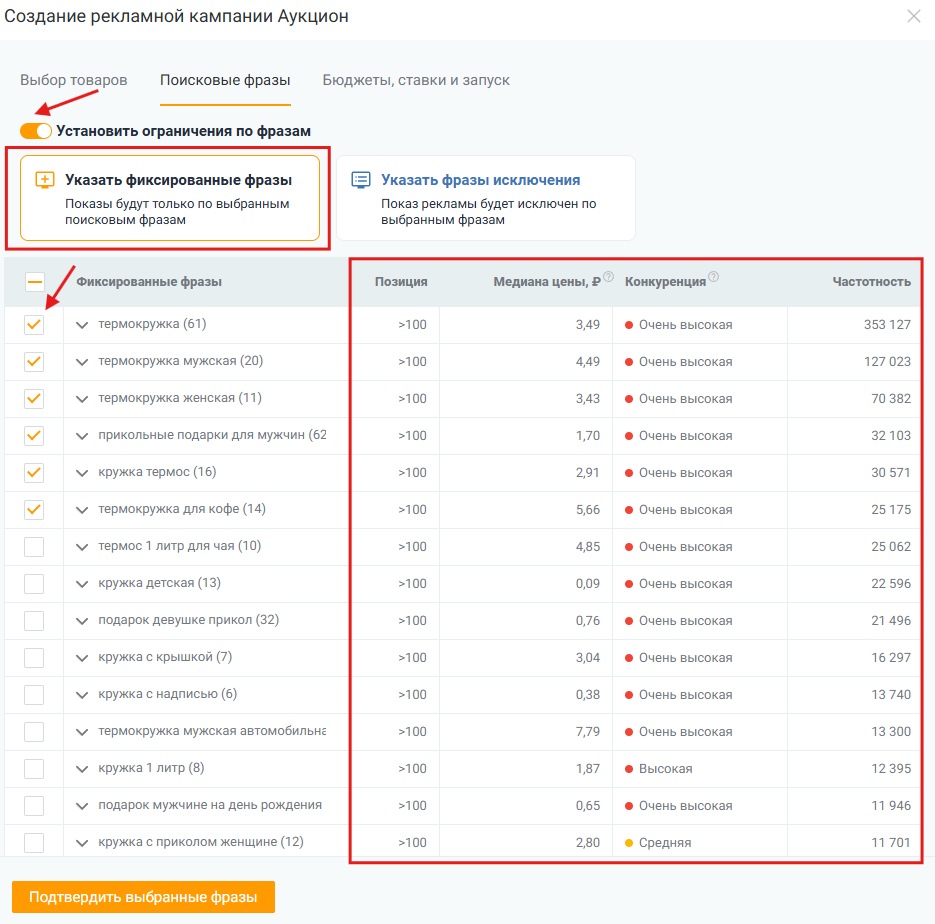Viewport: 935px width, 924px height.
Task: Check the кружка детская (13) checkbox
Action: 34,583
